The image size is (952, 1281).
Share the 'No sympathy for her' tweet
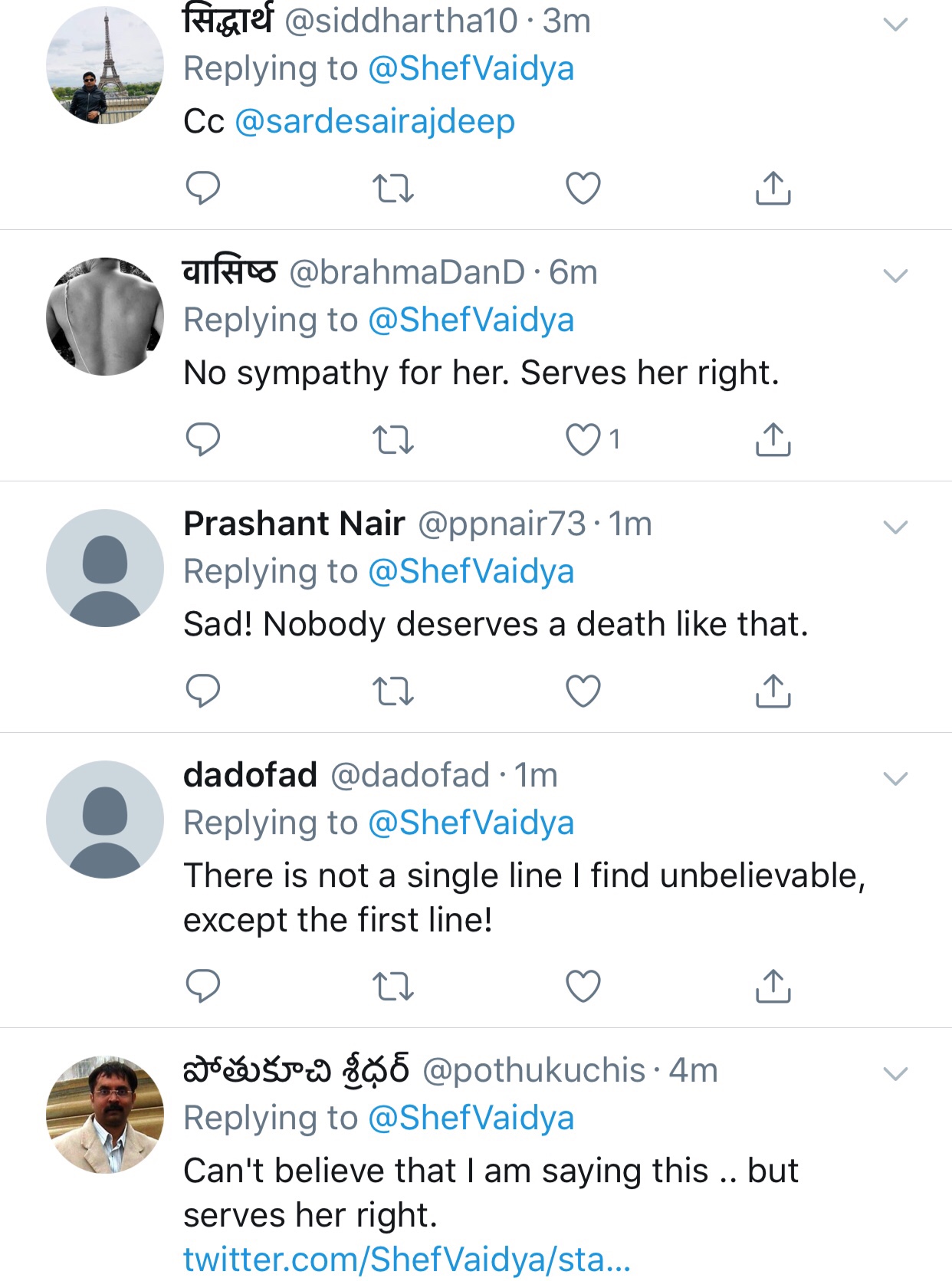(x=773, y=439)
